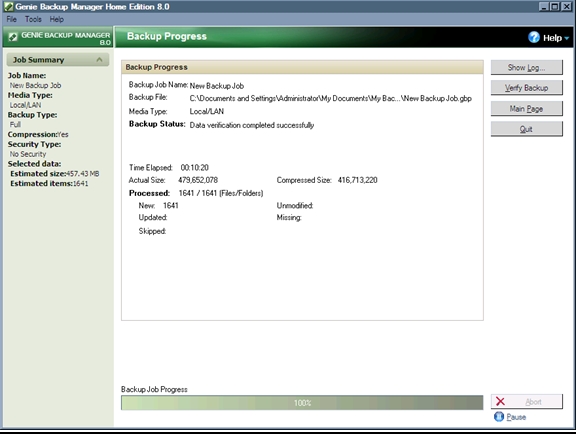Click the Backup Type value Full
577x434 pixels.
click(x=15, y=124)
